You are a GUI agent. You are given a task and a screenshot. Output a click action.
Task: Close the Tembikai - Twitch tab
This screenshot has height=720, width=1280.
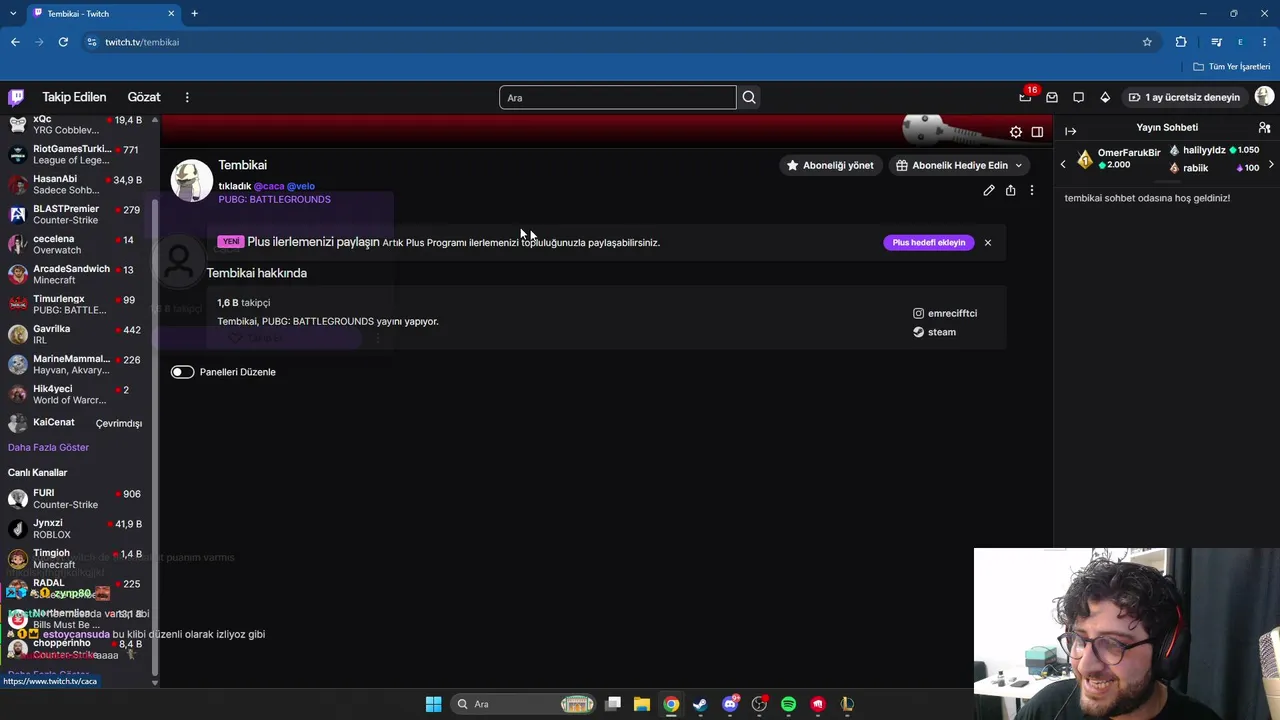(x=171, y=13)
